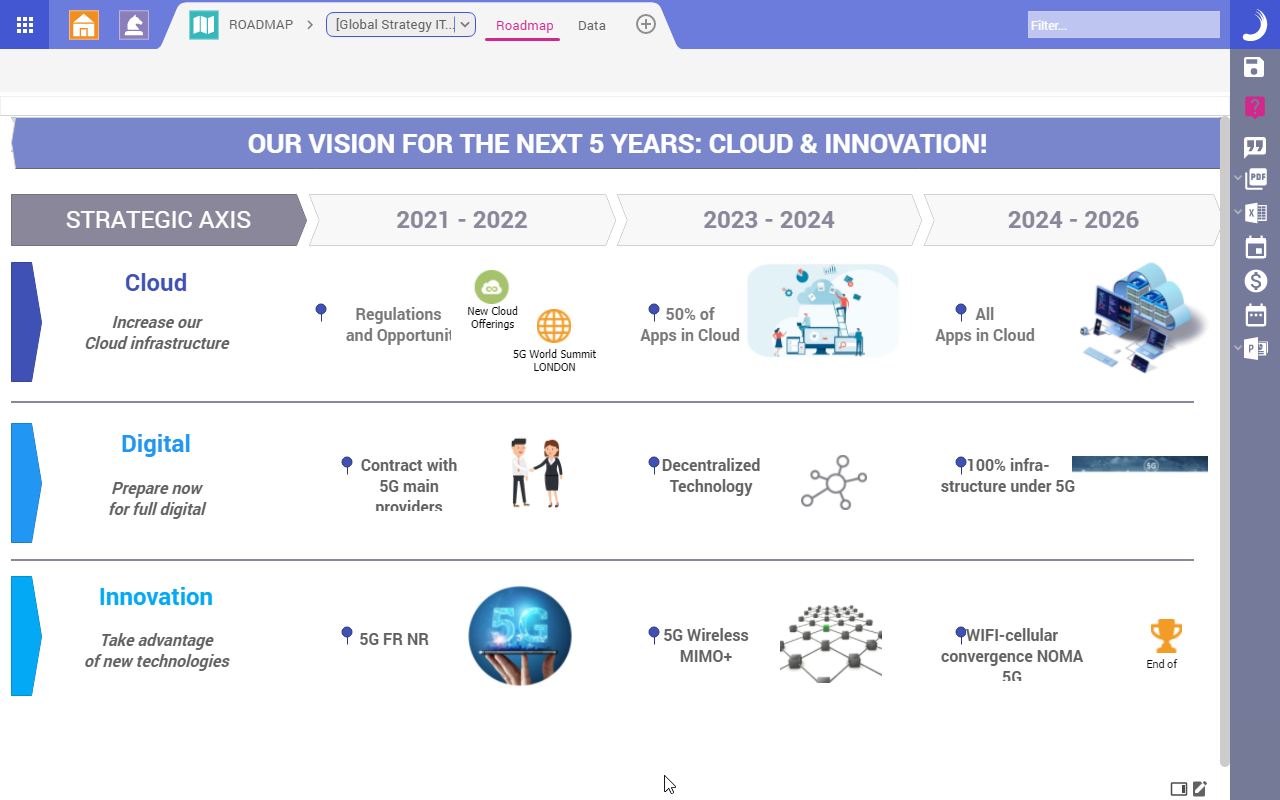Click the Contract with 5G main providers text
1280x800 pixels.
pyautogui.click(x=409, y=485)
